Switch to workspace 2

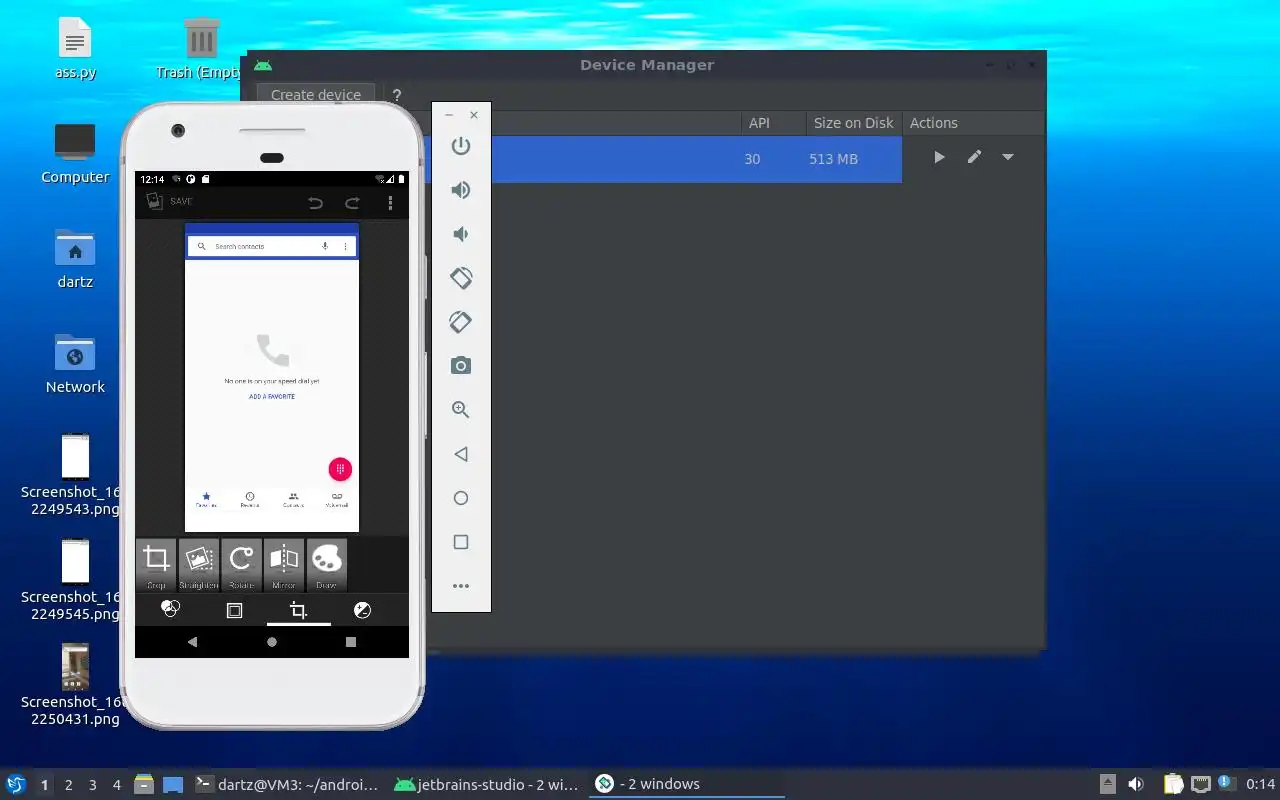click(69, 785)
